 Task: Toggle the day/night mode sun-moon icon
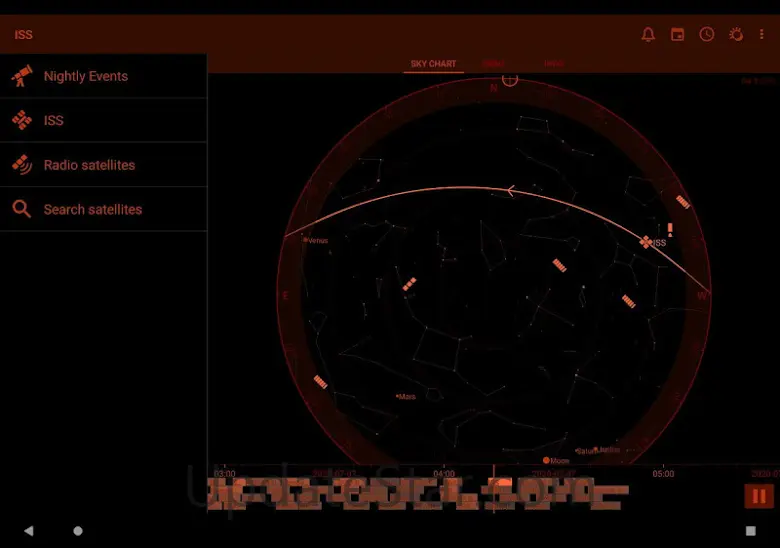[736, 34]
